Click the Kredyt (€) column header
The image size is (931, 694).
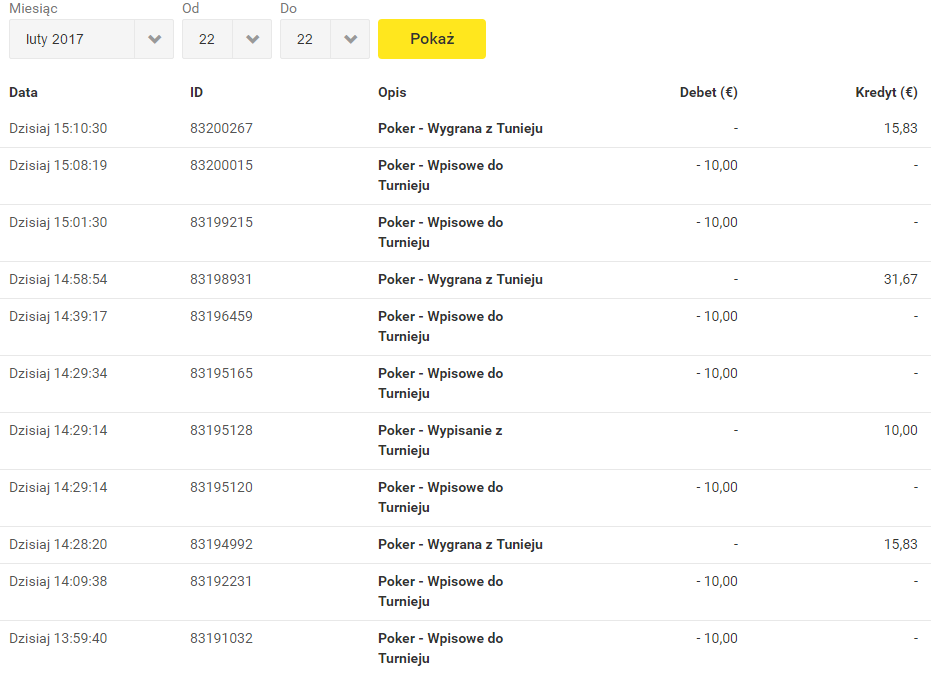[x=886, y=93]
